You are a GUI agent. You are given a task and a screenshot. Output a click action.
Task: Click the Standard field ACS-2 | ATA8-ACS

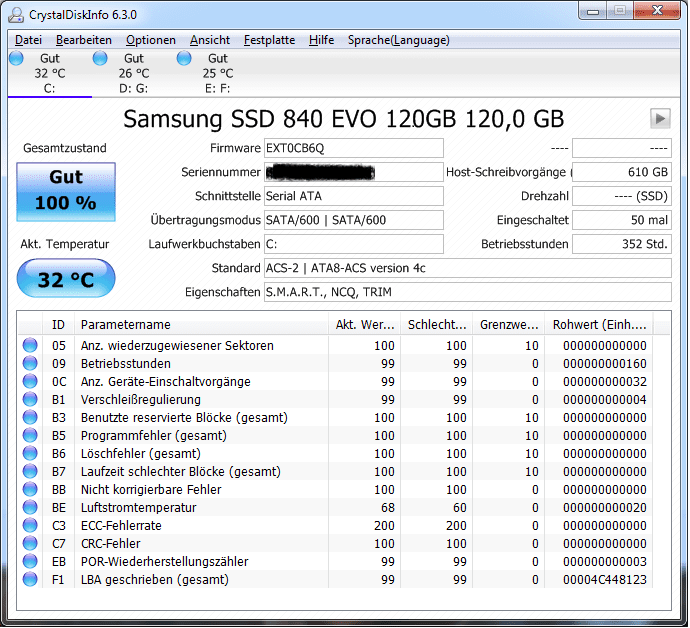tap(468, 268)
